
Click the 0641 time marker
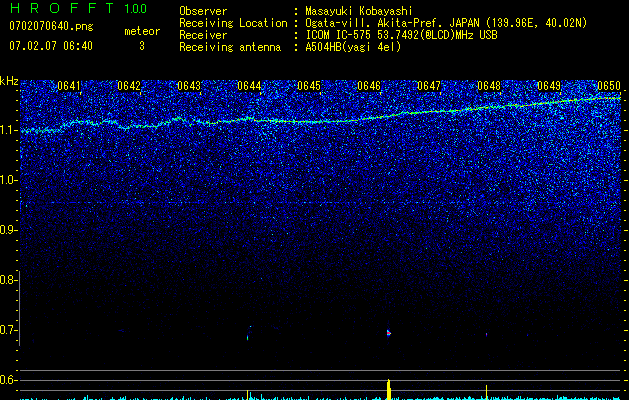point(69,86)
